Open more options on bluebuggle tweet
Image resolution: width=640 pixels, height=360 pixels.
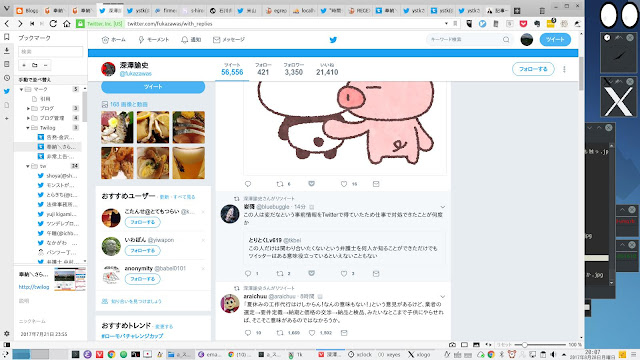[x=442, y=207]
